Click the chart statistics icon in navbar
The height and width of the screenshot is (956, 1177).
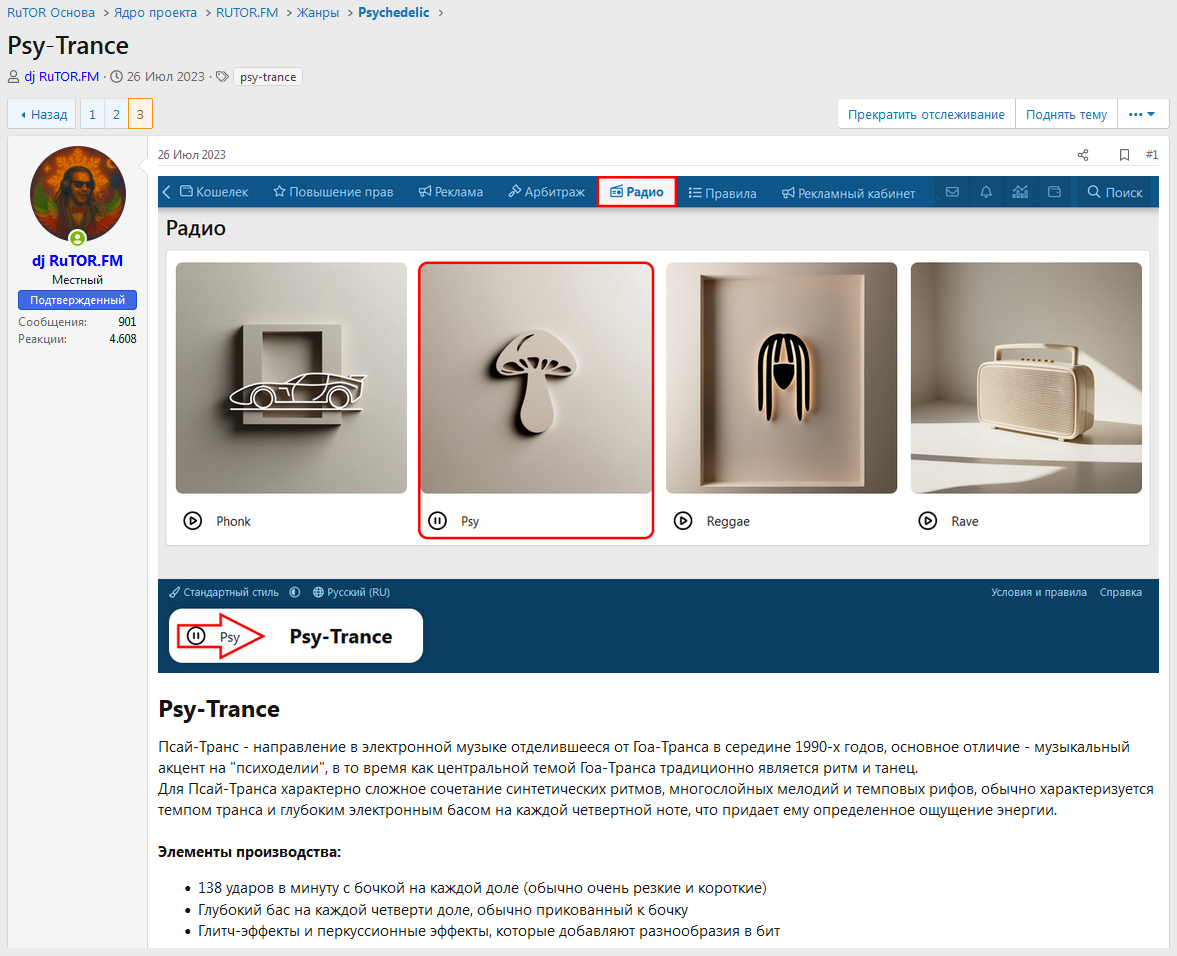(x=1019, y=192)
